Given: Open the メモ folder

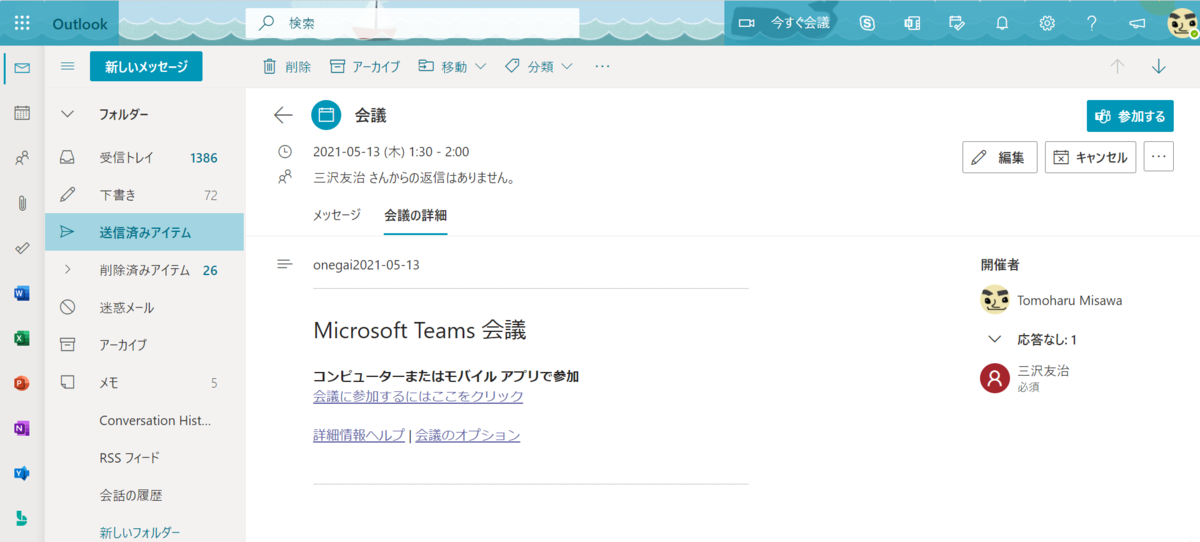Looking at the screenshot, I should coord(145,382).
